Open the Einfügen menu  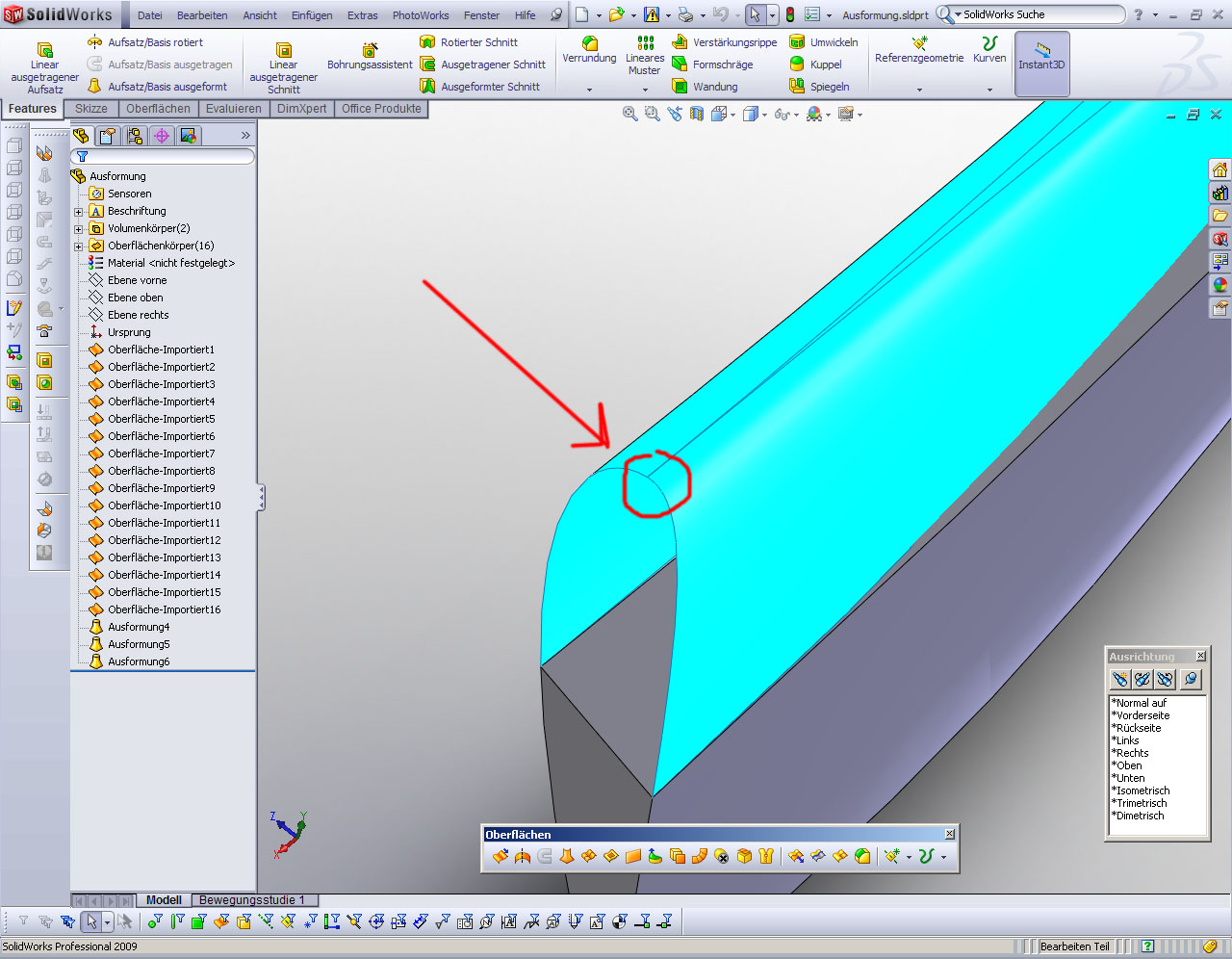[312, 15]
